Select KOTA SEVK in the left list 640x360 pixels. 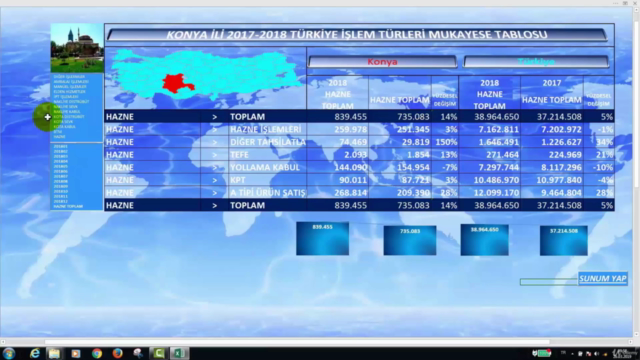pos(63,122)
